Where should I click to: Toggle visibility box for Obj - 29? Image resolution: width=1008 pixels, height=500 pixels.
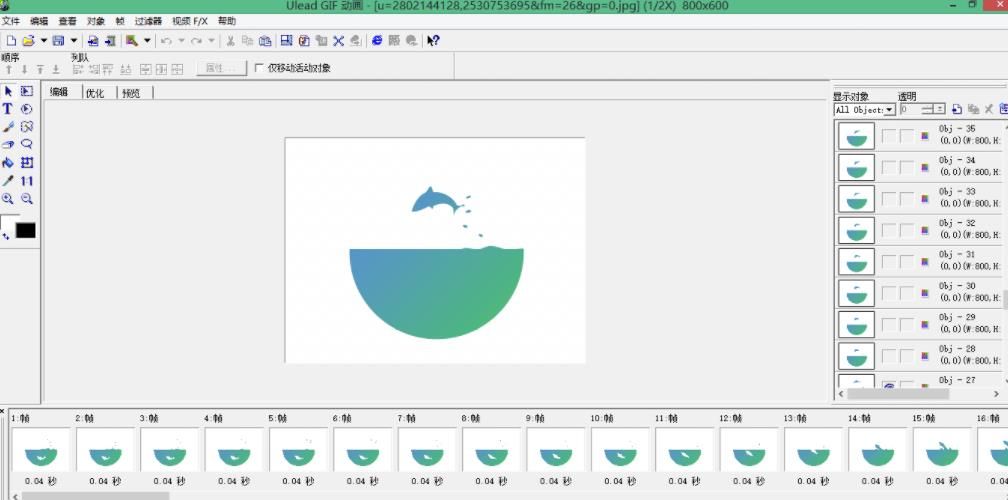tap(888, 325)
